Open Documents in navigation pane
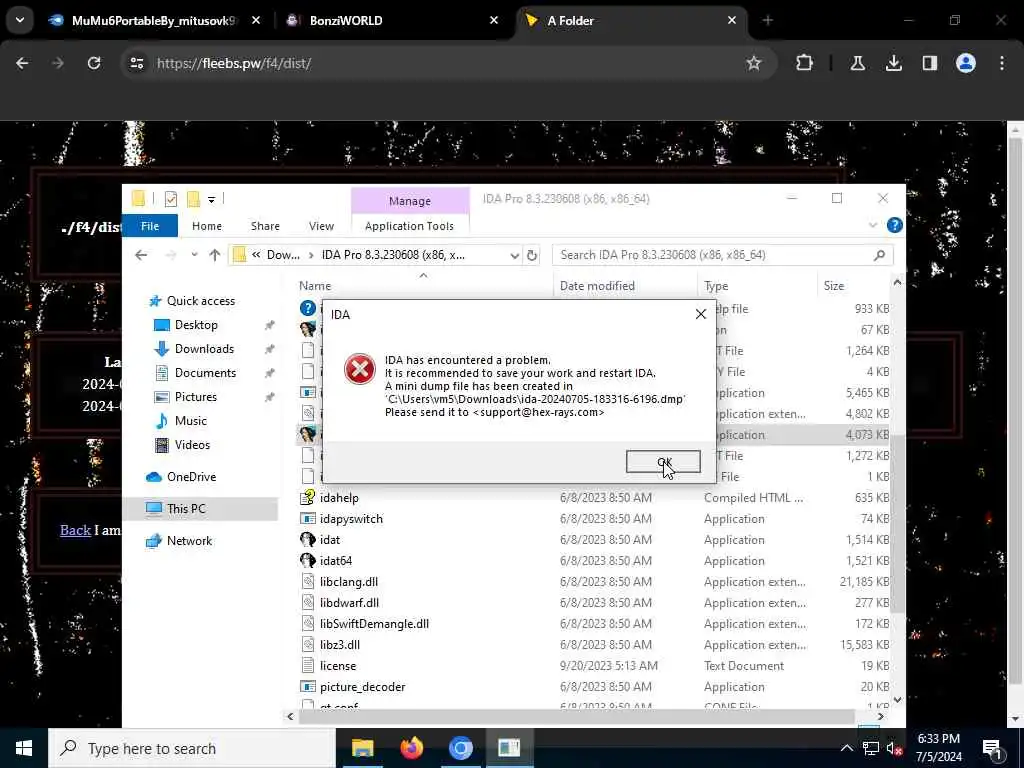Image resolution: width=1024 pixels, height=768 pixels. click(205, 373)
